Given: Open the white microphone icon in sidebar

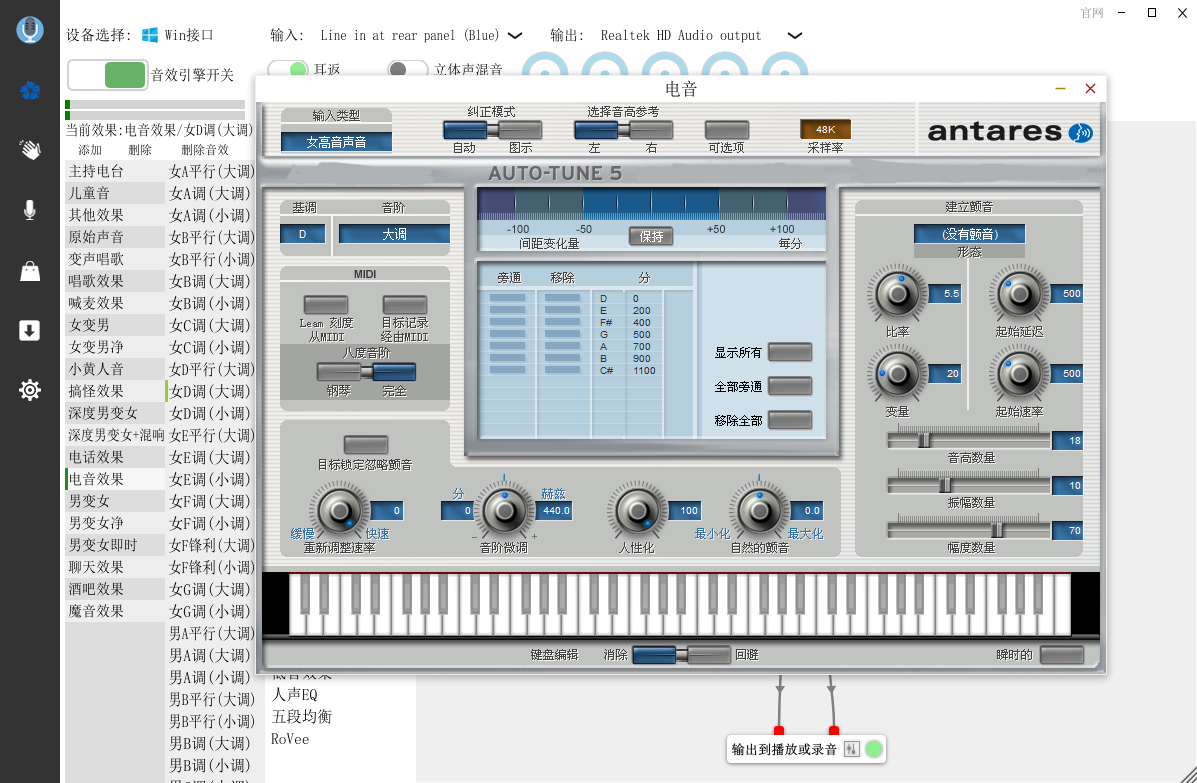Looking at the screenshot, I should 30,210.
